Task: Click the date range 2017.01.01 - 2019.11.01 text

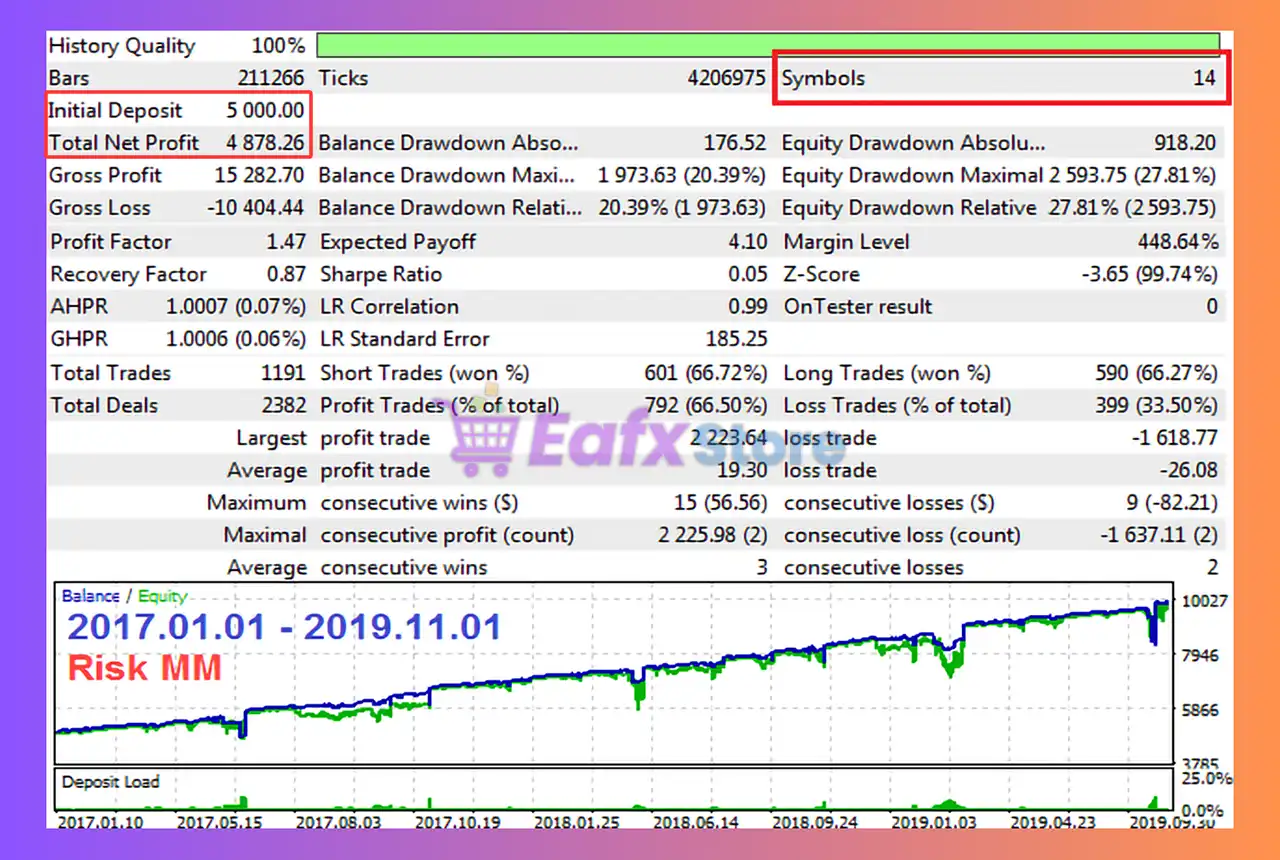Action: (284, 627)
